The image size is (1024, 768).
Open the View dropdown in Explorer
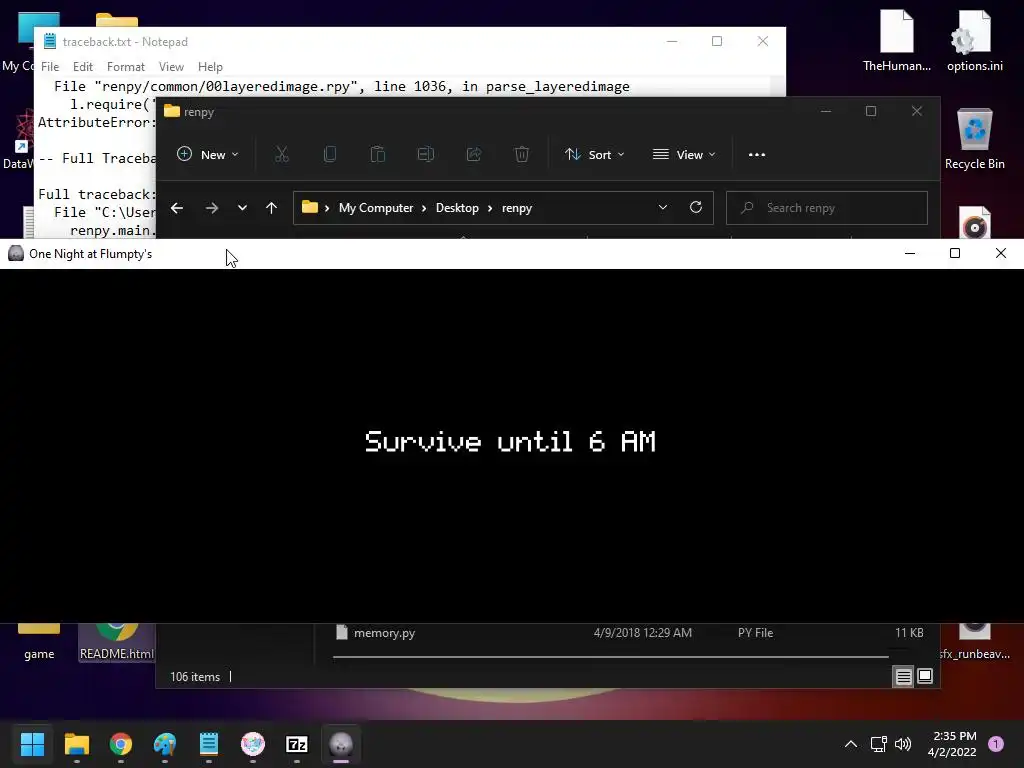click(x=684, y=155)
